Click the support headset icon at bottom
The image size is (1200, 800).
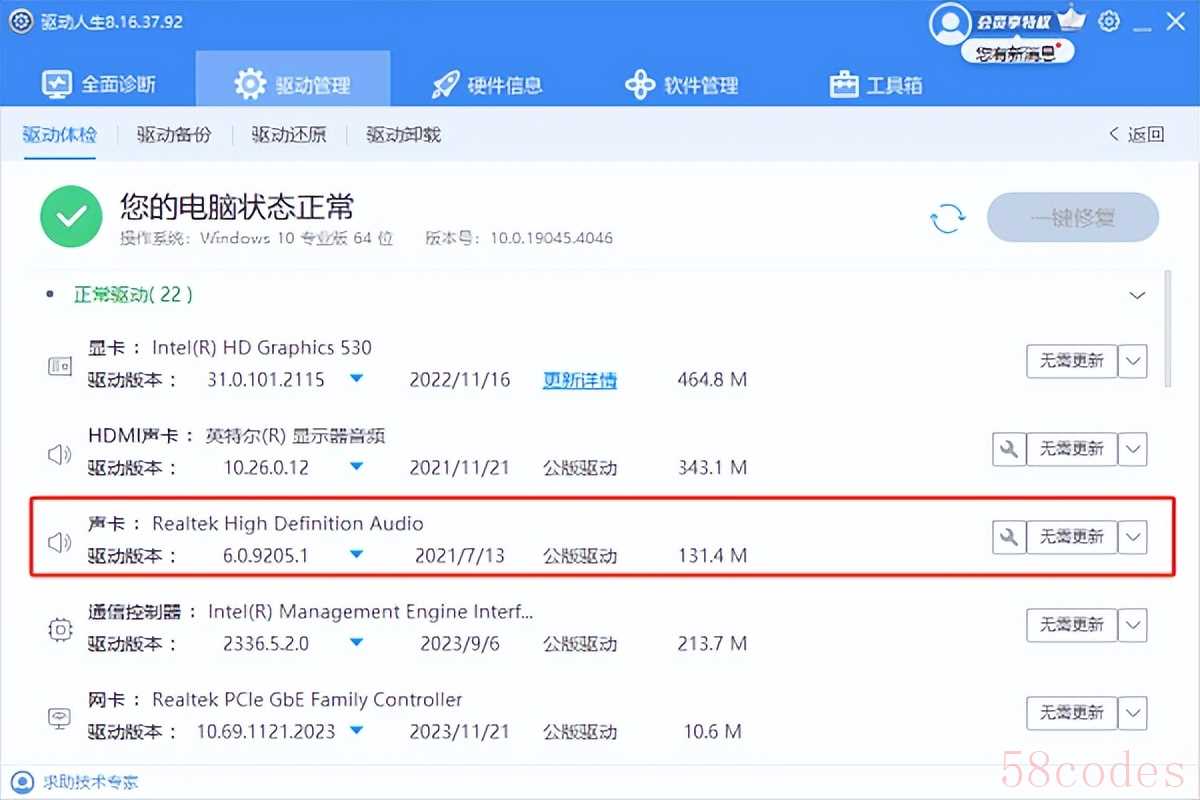pyautogui.click(x=22, y=781)
